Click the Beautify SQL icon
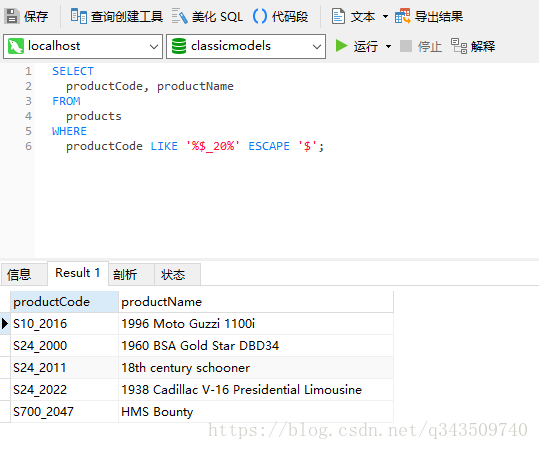This screenshot has height=450, width=539. point(179,16)
